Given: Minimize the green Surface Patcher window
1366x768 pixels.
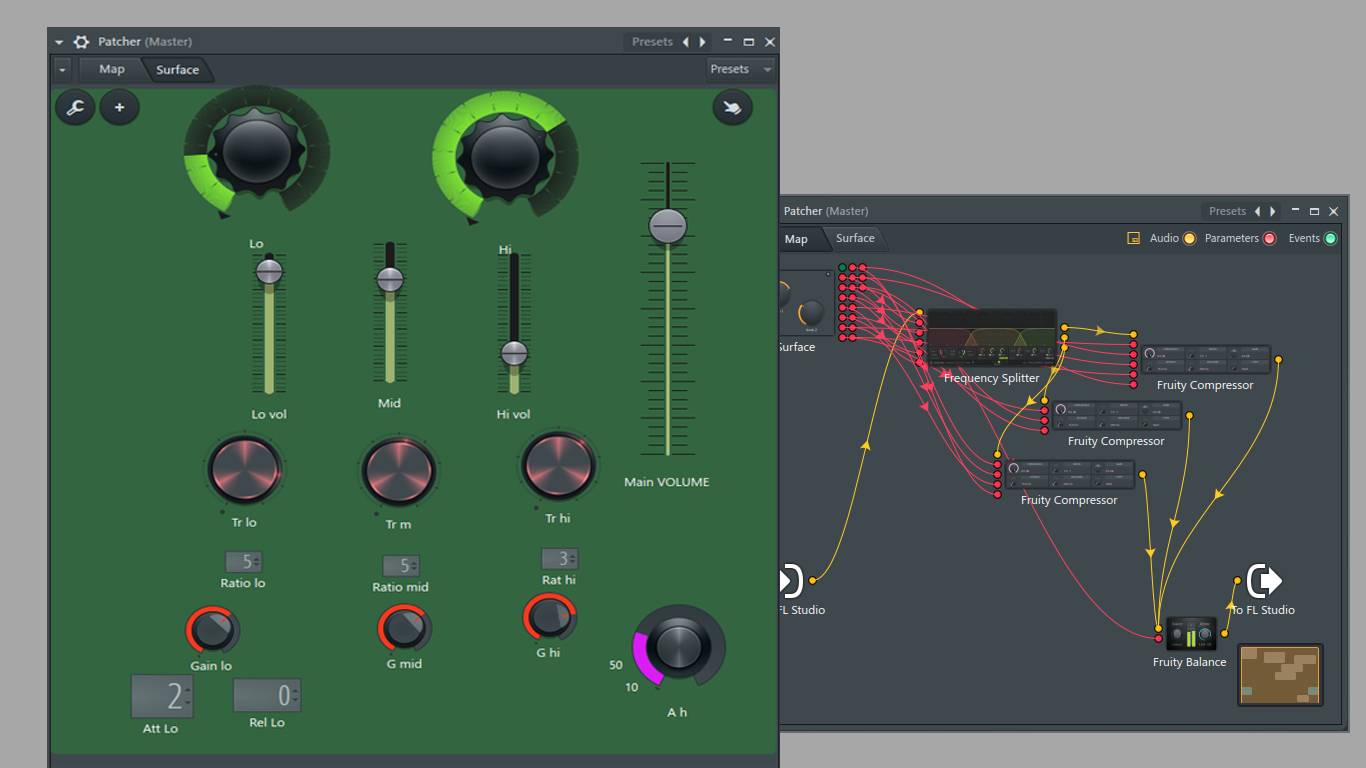Looking at the screenshot, I should click(728, 42).
